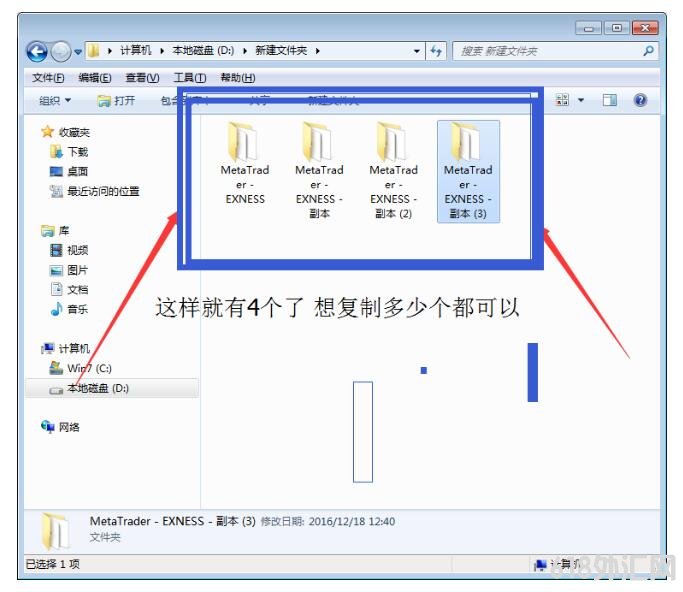Click the 修改日期 2016/12/18 12:40 text

pyautogui.click(x=328, y=522)
